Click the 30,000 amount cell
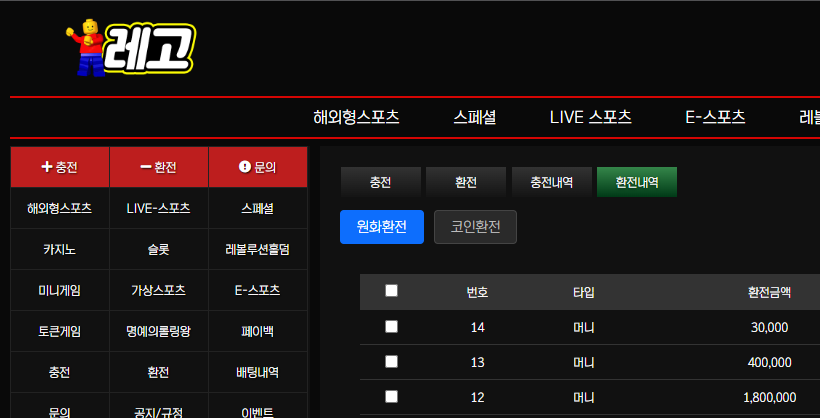Screen dimensions: 820x418 (x=769, y=327)
